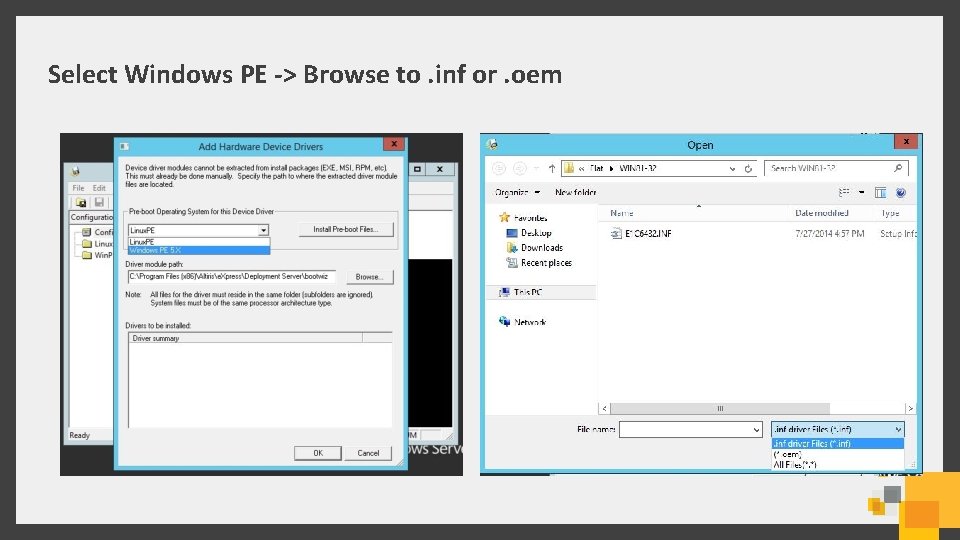Choose the (*.oem) filter option

838,454
